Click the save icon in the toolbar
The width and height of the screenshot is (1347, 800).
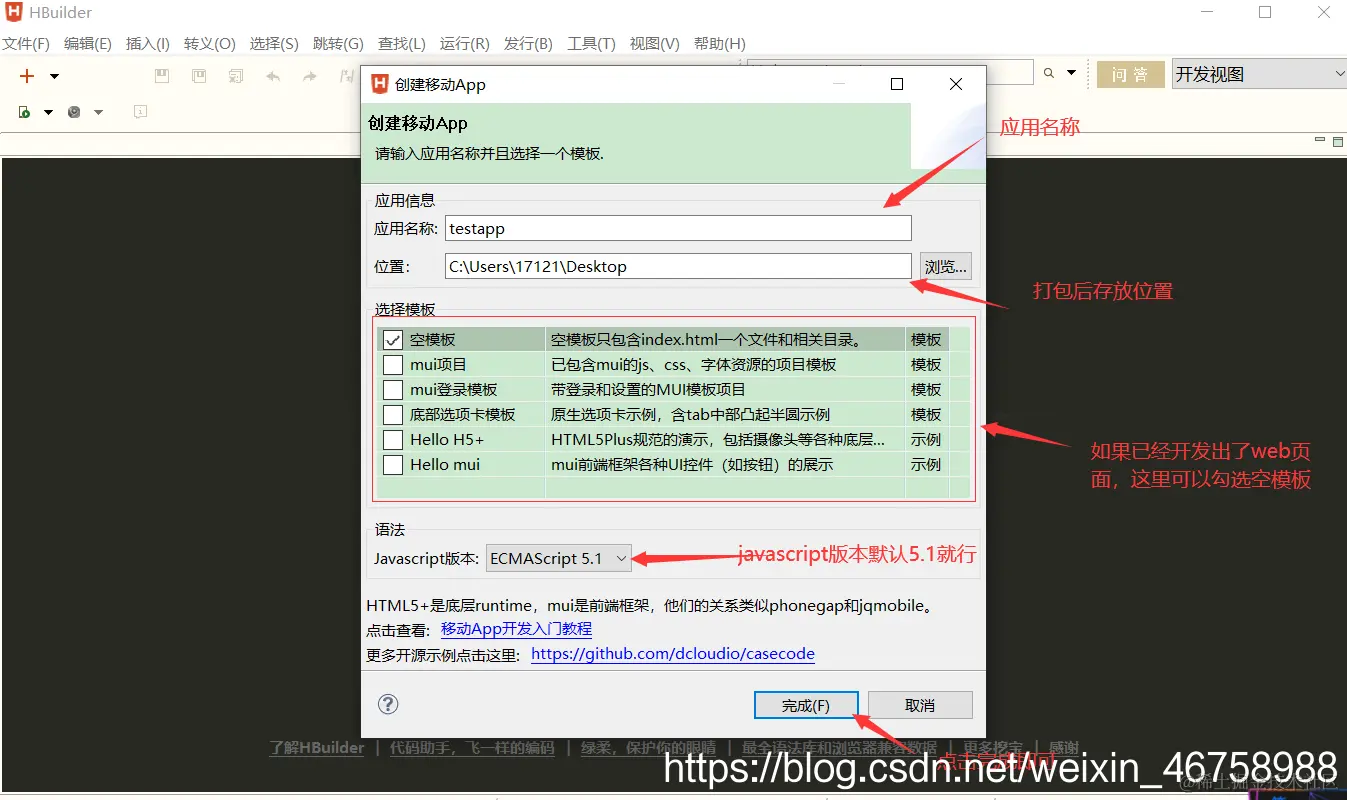pos(161,75)
